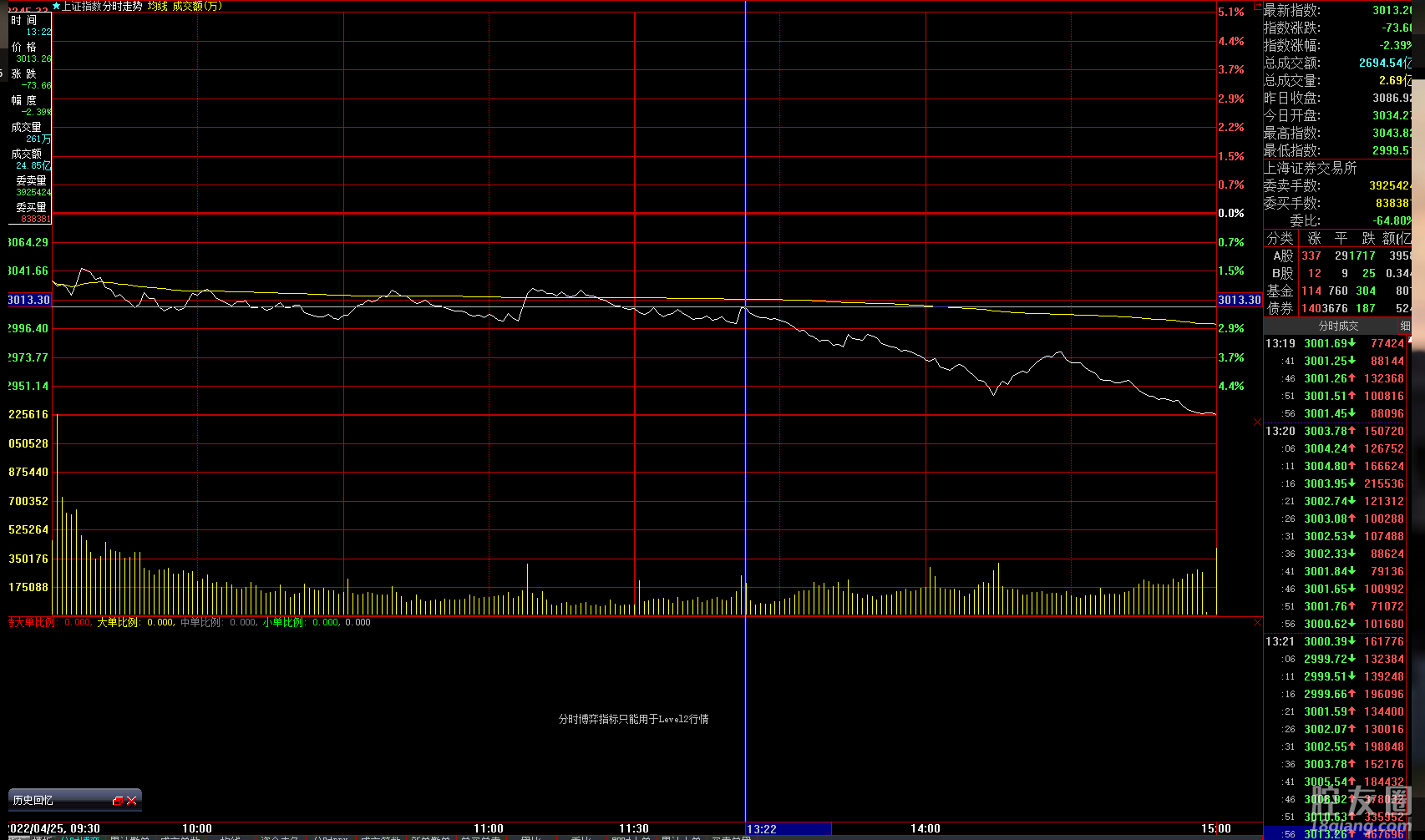
Task: Click the 成交额(万) legend label in chart title
Action: pyautogui.click(x=197, y=6)
